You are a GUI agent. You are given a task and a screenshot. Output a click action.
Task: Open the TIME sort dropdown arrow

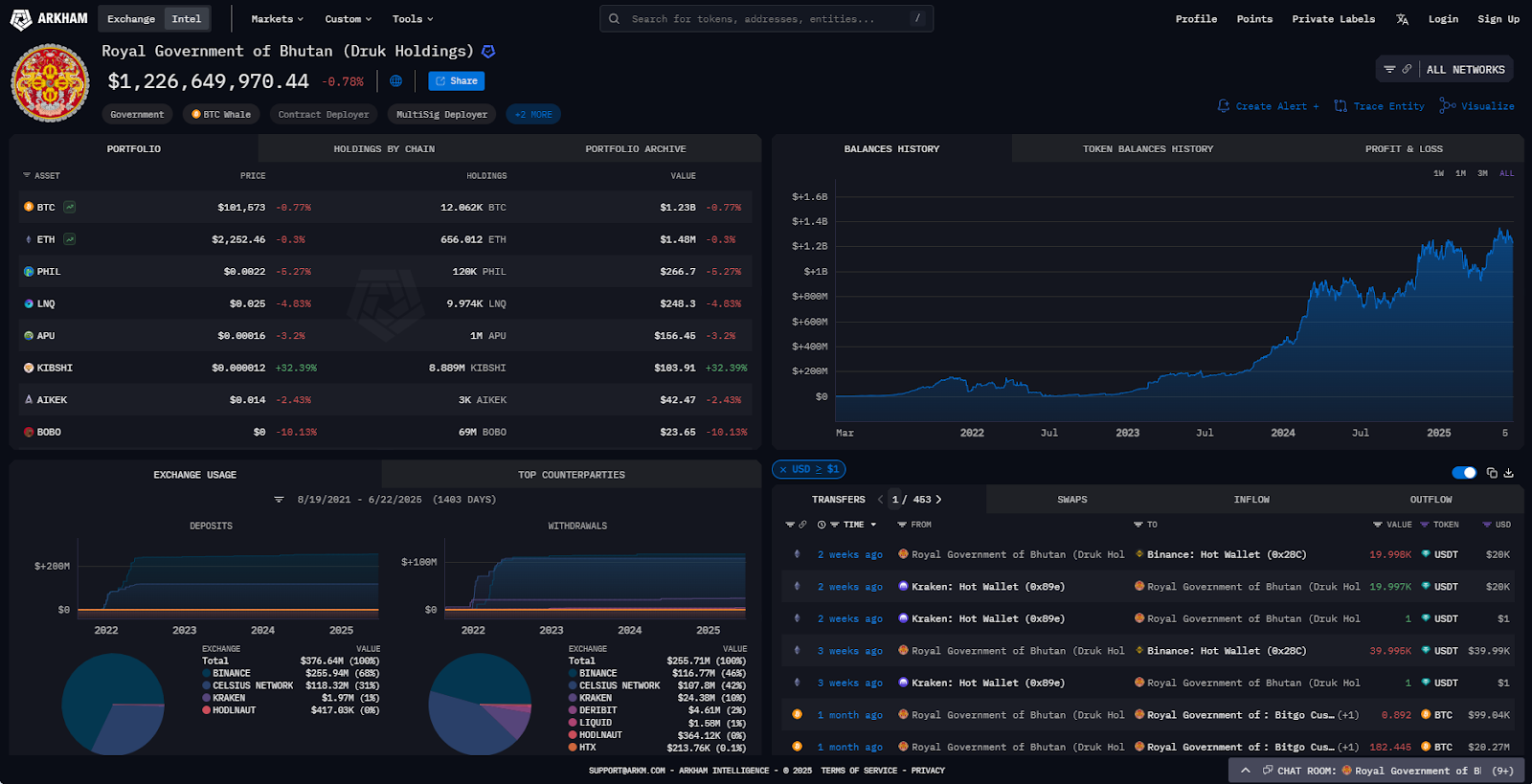tap(873, 525)
